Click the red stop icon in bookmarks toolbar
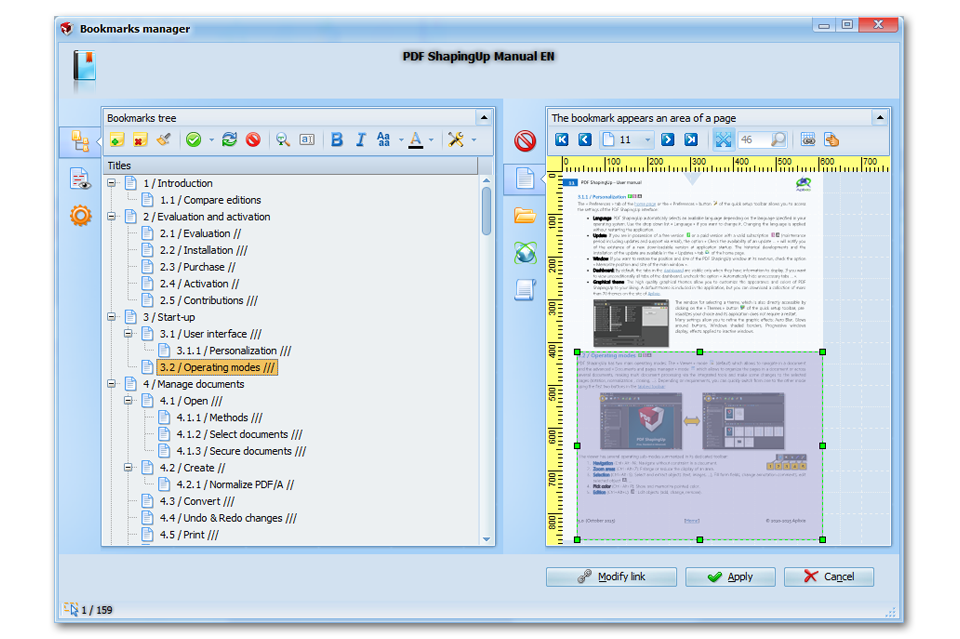This screenshot has height=639, width=960. (253, 140)
